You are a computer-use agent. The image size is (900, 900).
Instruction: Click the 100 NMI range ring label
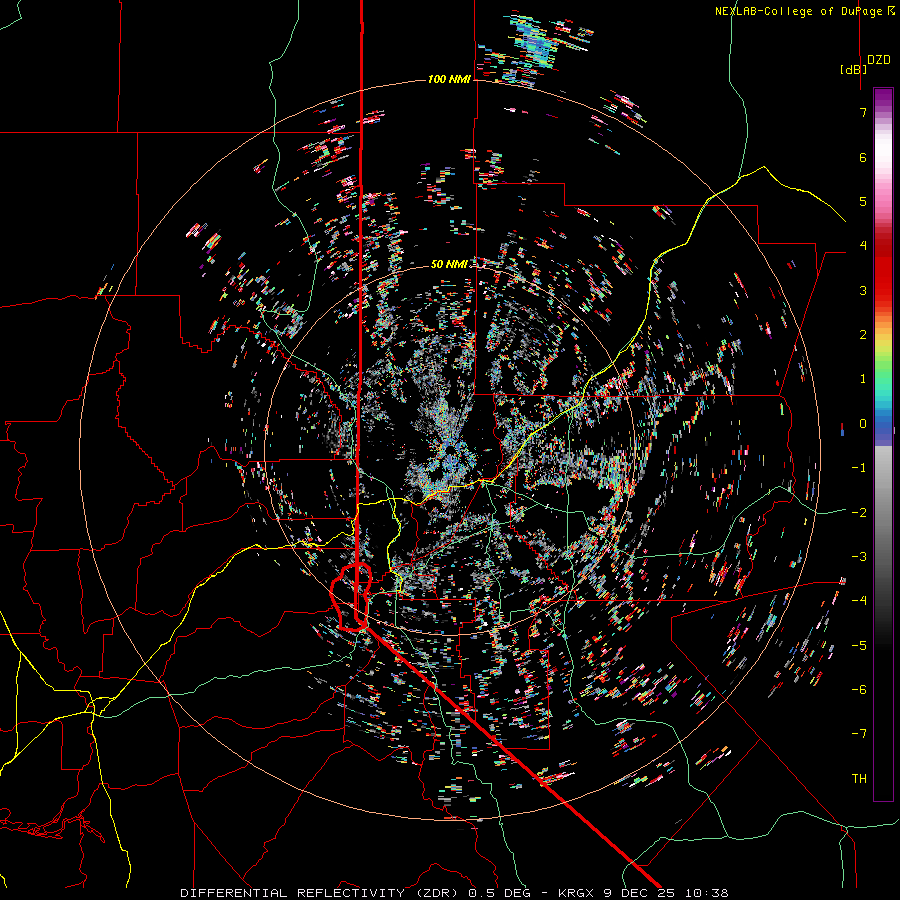449,79
